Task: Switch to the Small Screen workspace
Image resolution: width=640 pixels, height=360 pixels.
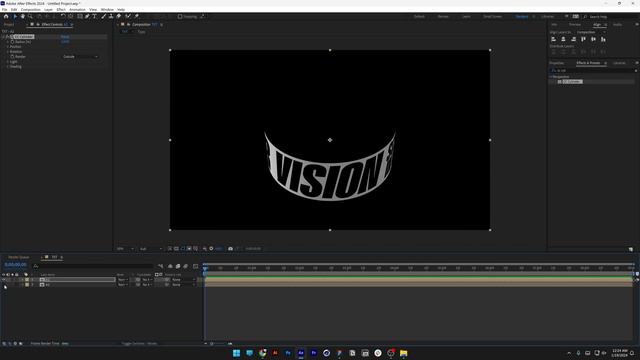Action: tap(492, 16)
